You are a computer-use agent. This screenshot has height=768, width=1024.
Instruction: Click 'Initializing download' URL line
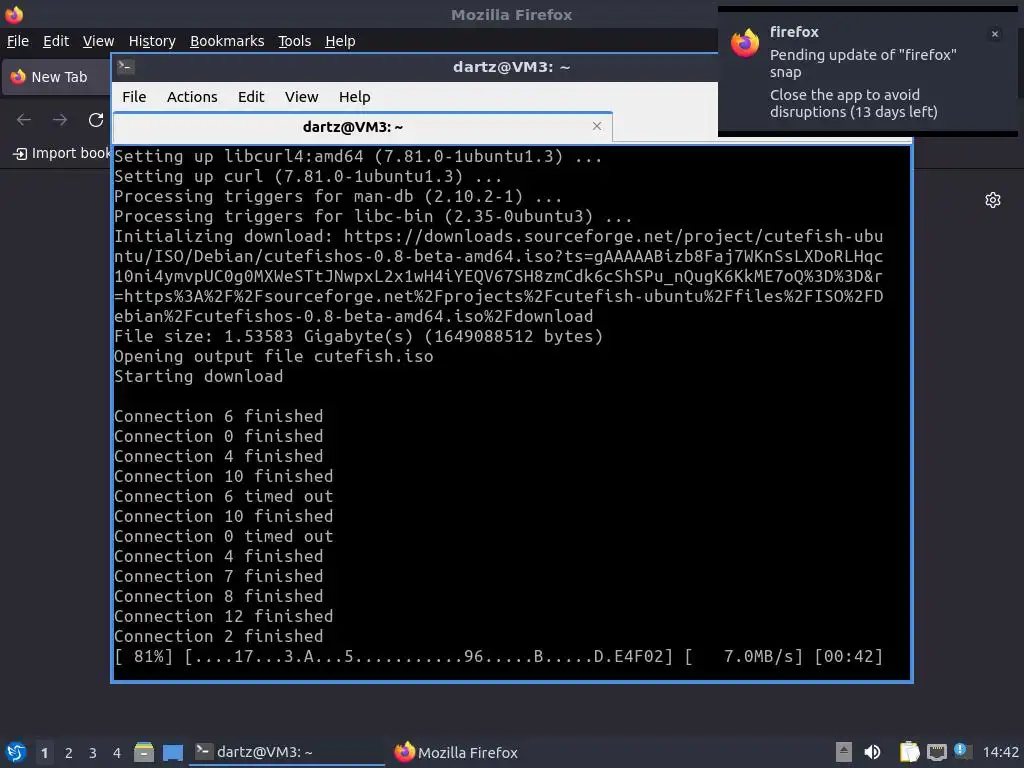[x=498, y=276]
